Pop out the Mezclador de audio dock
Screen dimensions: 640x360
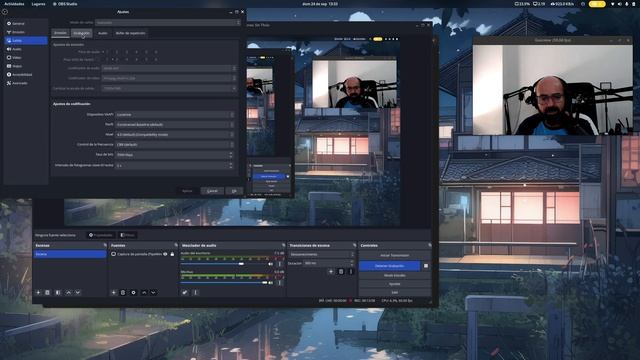click(284, 245)
